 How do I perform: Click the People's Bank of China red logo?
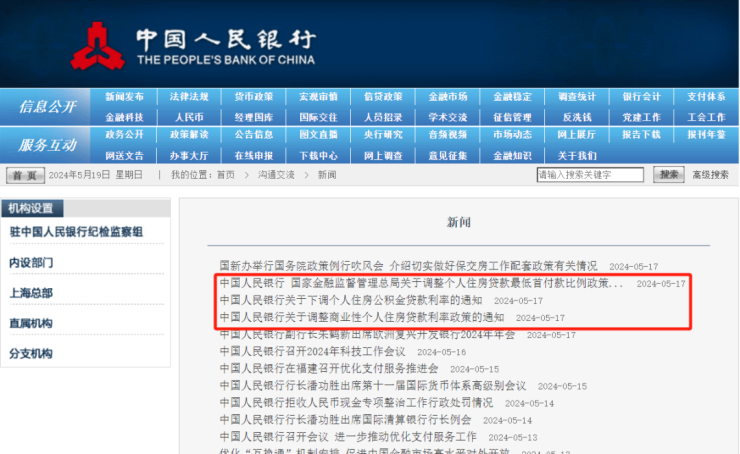pyautogui.click(x=98, y=46)
